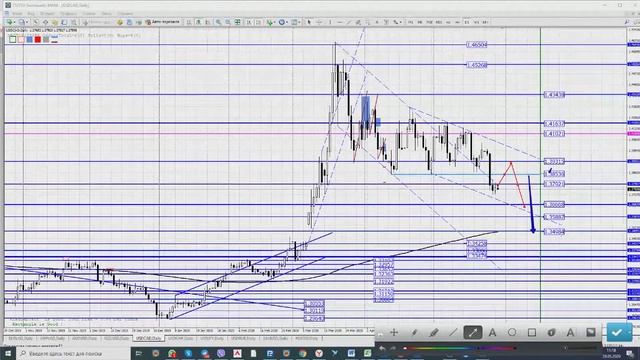Screen dimensions: 640x360
Task: Choose the circle annotation tool
Action: 512,333
